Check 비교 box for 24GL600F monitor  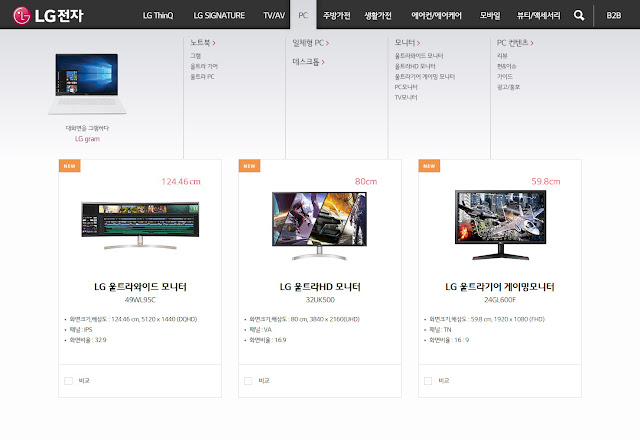pos(428,381)
